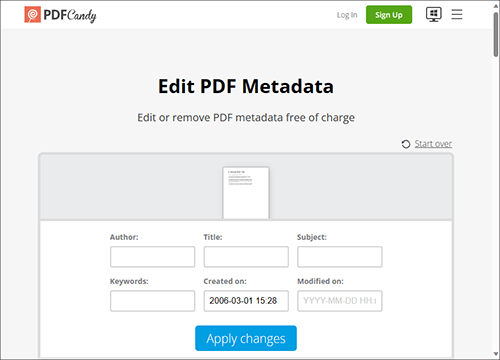Click the 'Subject:' label
The image size is (500, 360).
312,237
